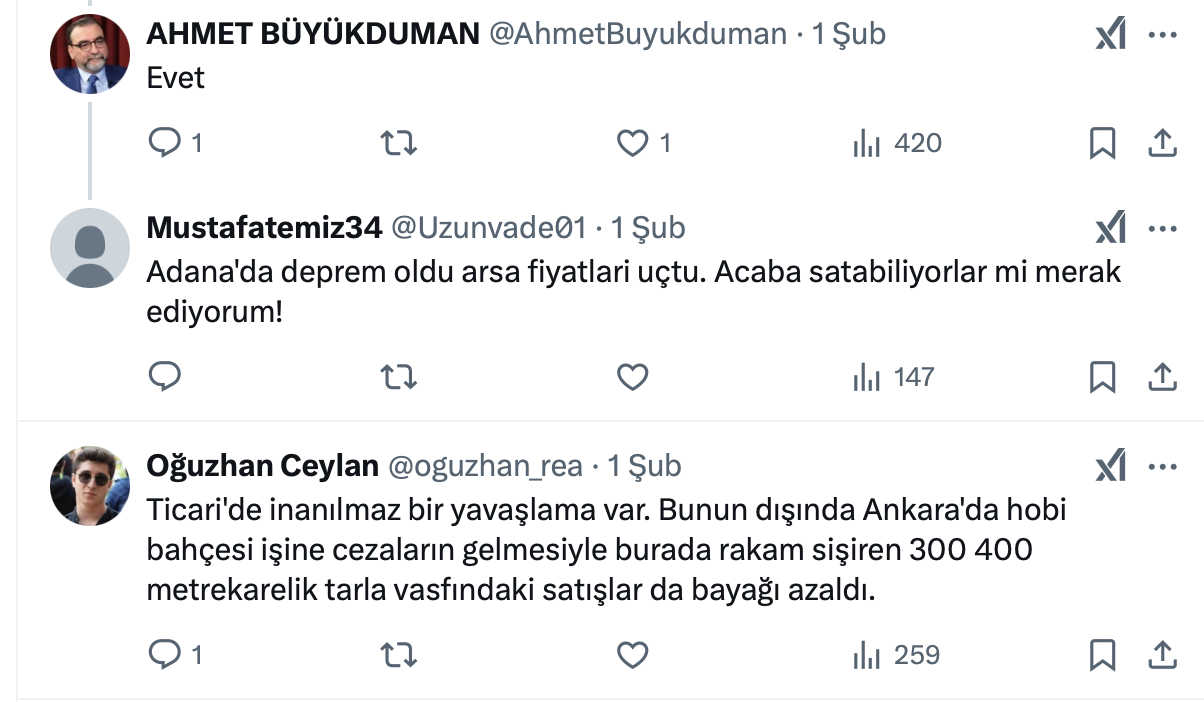1204x702 pixels.
Task: Open Mustafatemiz34 profile name link
Action: tap(264, 229)
